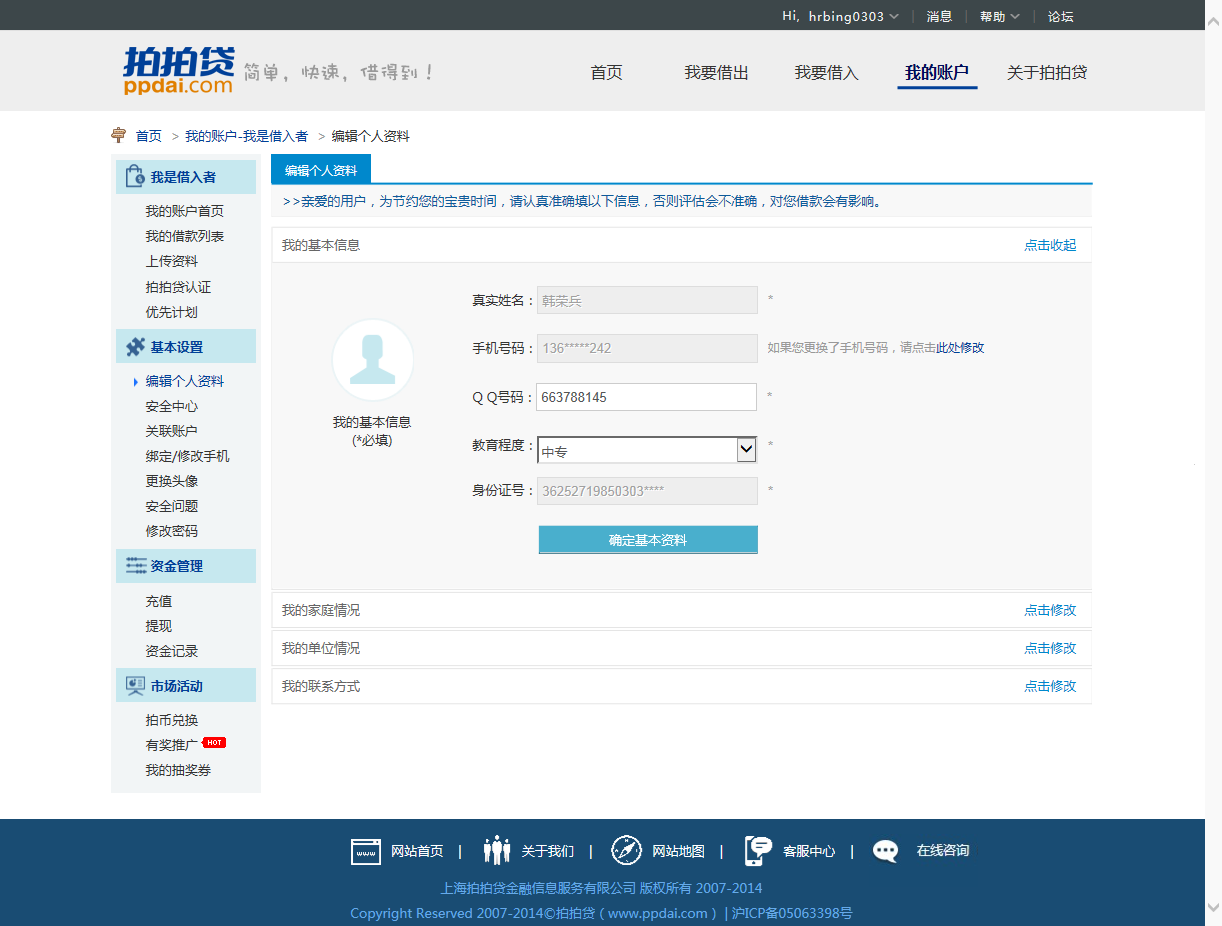The height and width of the screenshot is (926, 1222).
Task: Click the ppdai.com logo
Action: [x=178, y=71]
